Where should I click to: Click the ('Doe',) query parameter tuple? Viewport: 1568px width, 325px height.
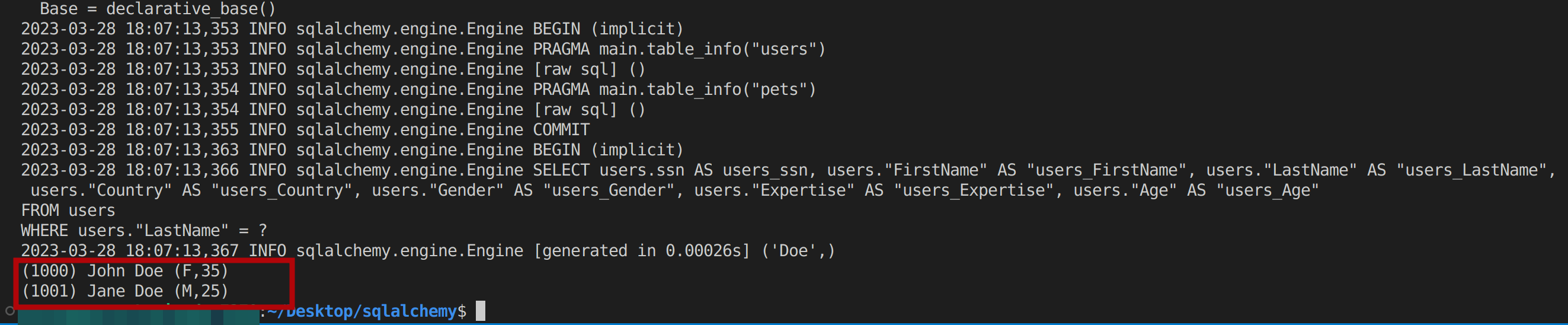(798, 251)
